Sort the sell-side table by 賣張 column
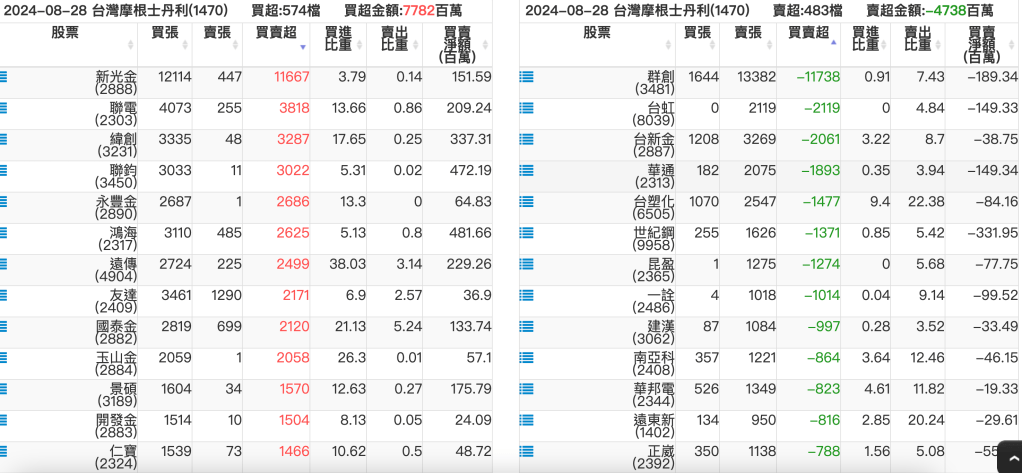Image resolution: width=1022 pixels, height=473 pixels. (x=748, y=38)
